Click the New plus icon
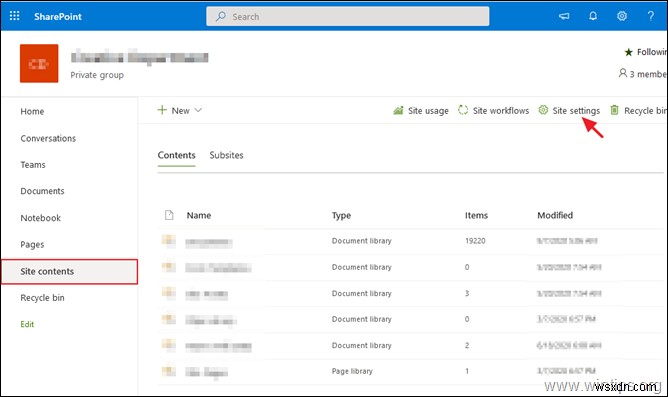This screenshot has width=668, height=397. [162, 110]
